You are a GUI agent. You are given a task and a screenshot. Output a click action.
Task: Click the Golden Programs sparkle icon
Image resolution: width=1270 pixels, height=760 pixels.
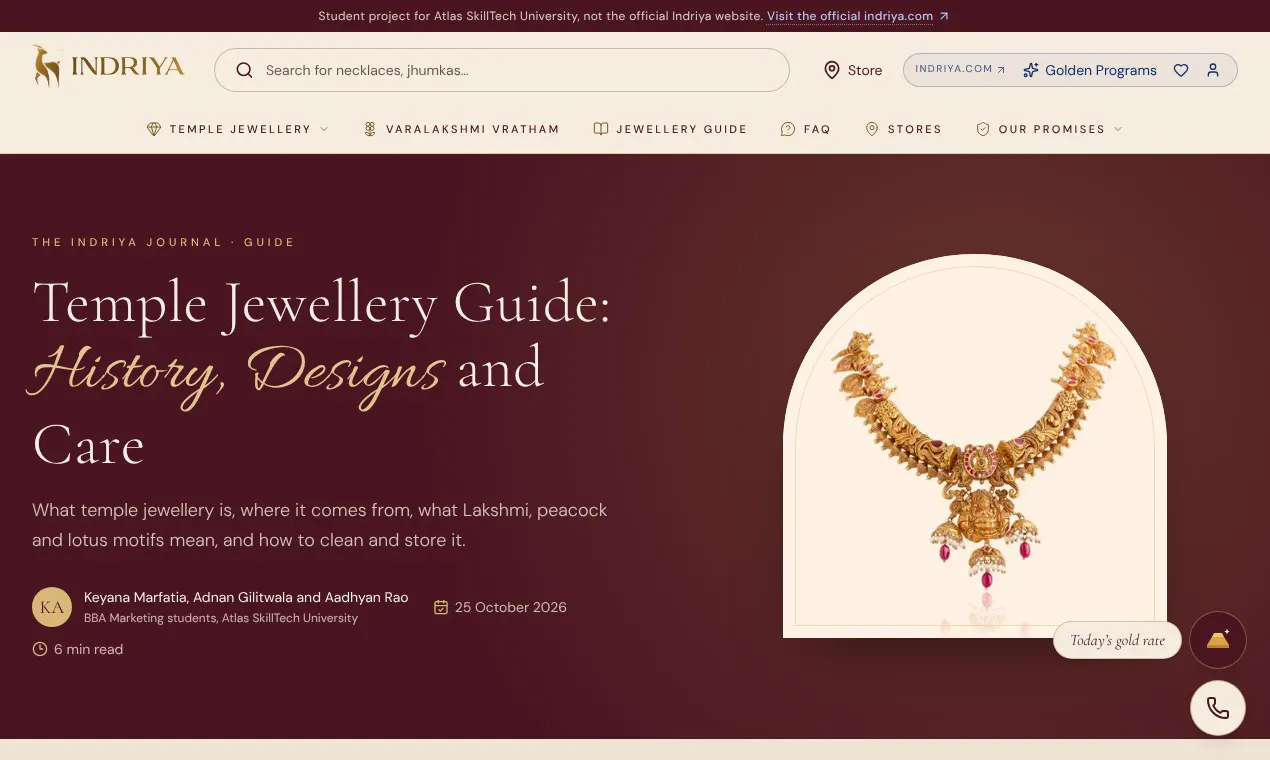pos(1031,70)
